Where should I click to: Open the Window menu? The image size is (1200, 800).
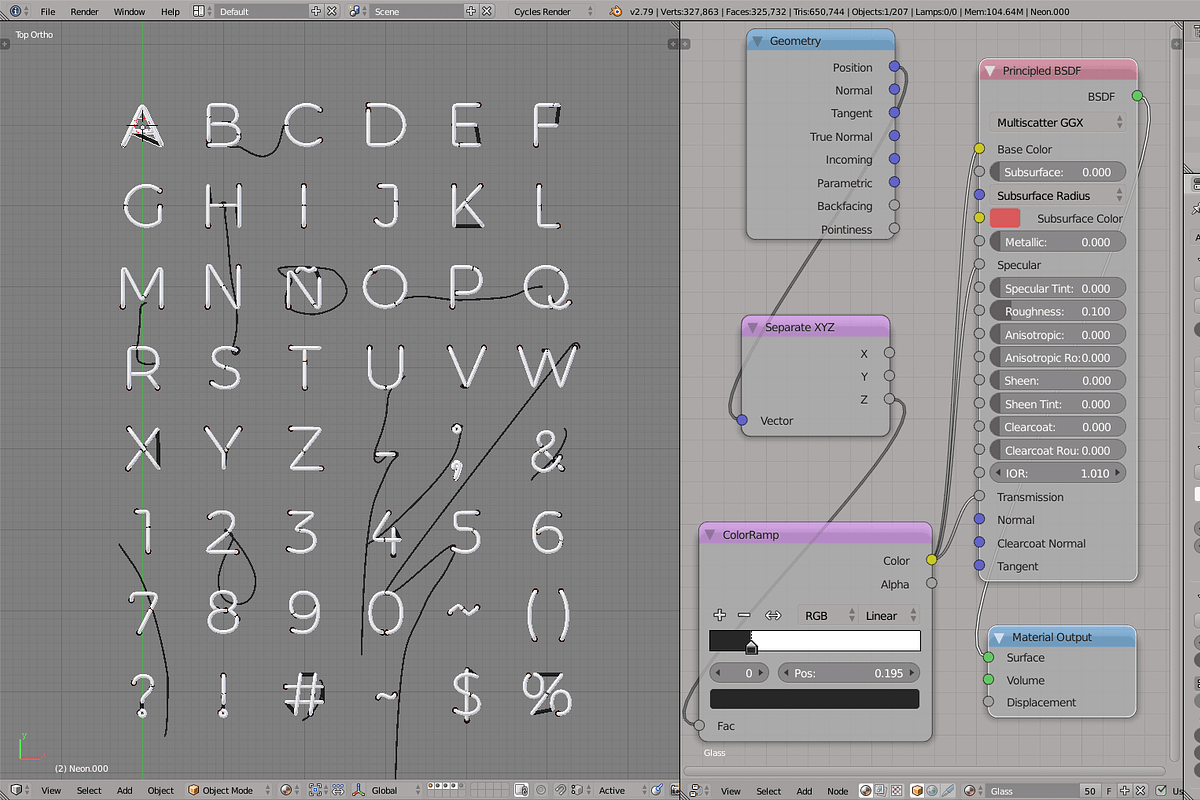129,11
